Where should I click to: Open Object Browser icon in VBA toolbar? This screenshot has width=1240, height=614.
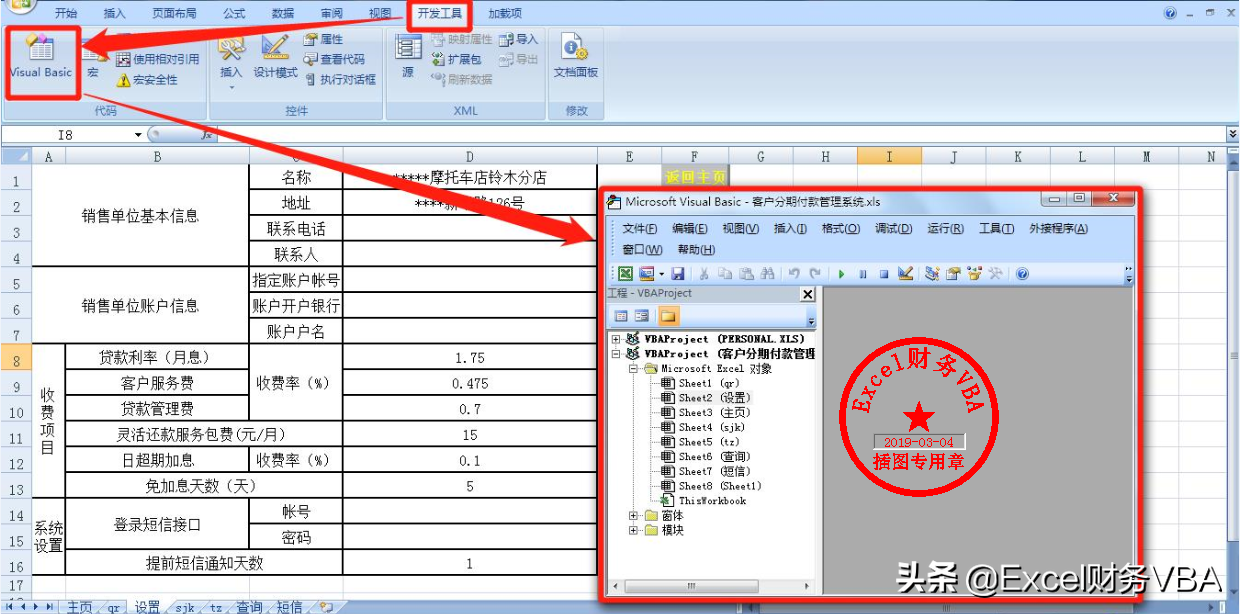pyautogui.click(x=974, y=273)
